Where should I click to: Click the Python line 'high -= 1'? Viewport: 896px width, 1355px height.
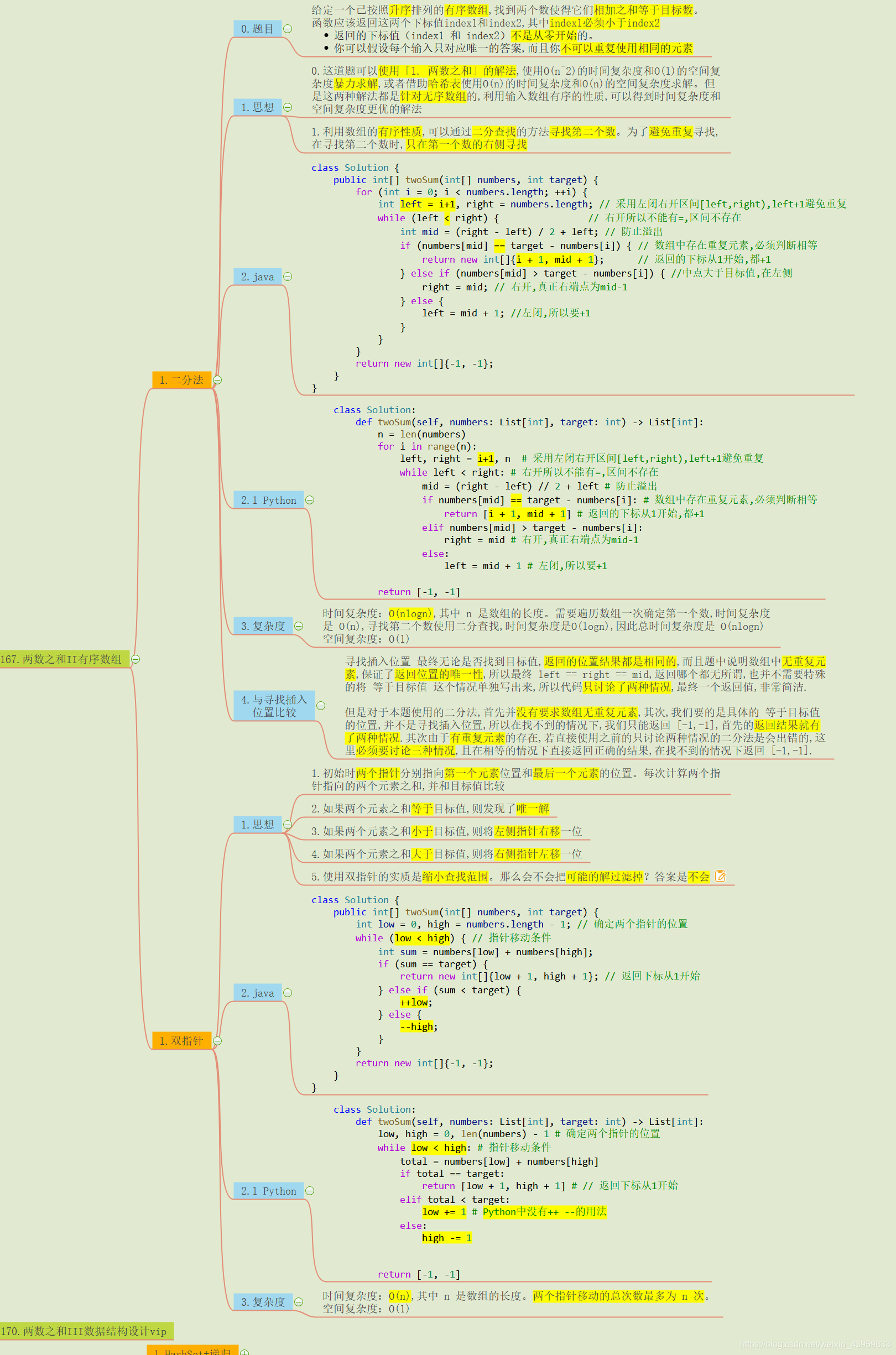pos(447,1237)
